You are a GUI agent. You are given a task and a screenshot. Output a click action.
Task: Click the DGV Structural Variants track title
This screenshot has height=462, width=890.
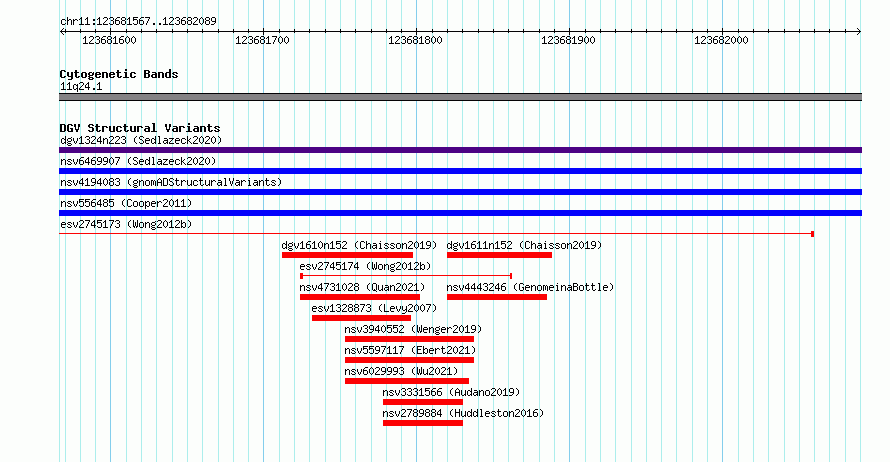tap(140, 128)
